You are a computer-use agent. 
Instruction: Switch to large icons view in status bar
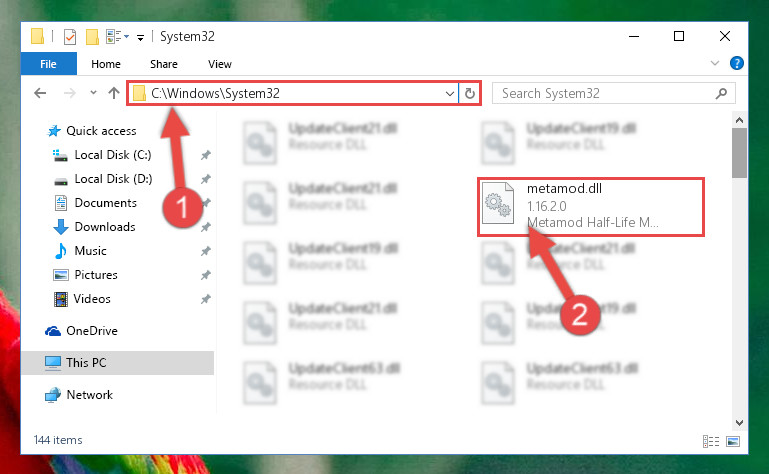[x=733, y=441]
